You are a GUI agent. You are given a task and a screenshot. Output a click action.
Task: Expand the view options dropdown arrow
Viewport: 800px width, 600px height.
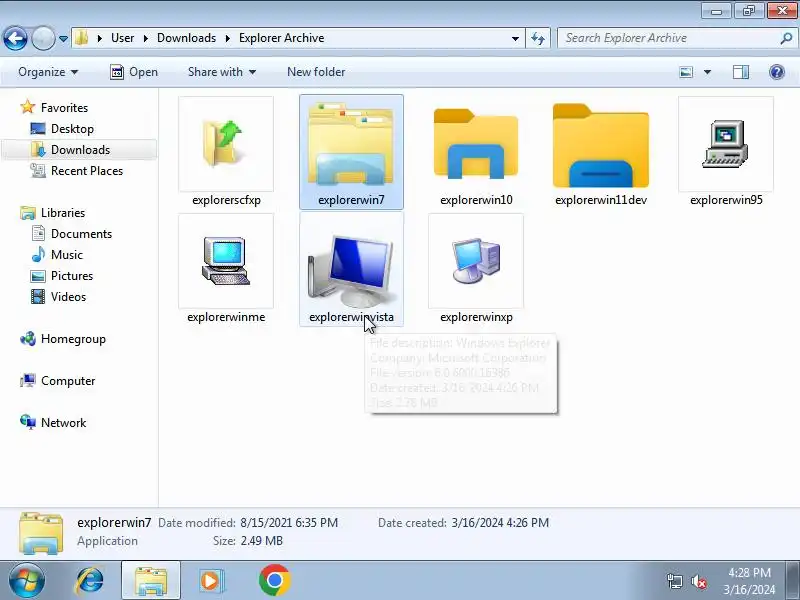[x=707, y=72]
